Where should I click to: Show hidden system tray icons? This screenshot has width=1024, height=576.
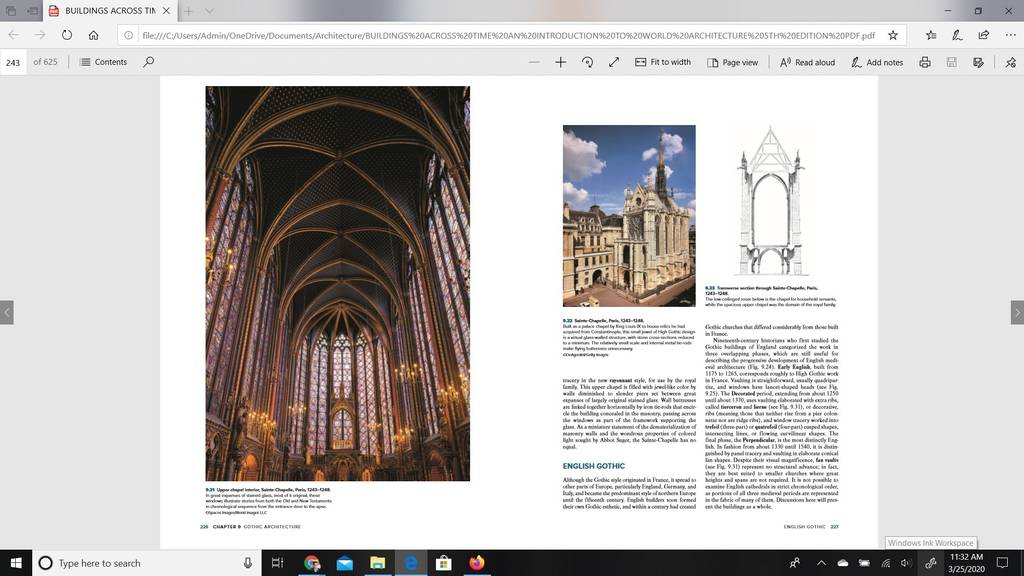(821, 563)
